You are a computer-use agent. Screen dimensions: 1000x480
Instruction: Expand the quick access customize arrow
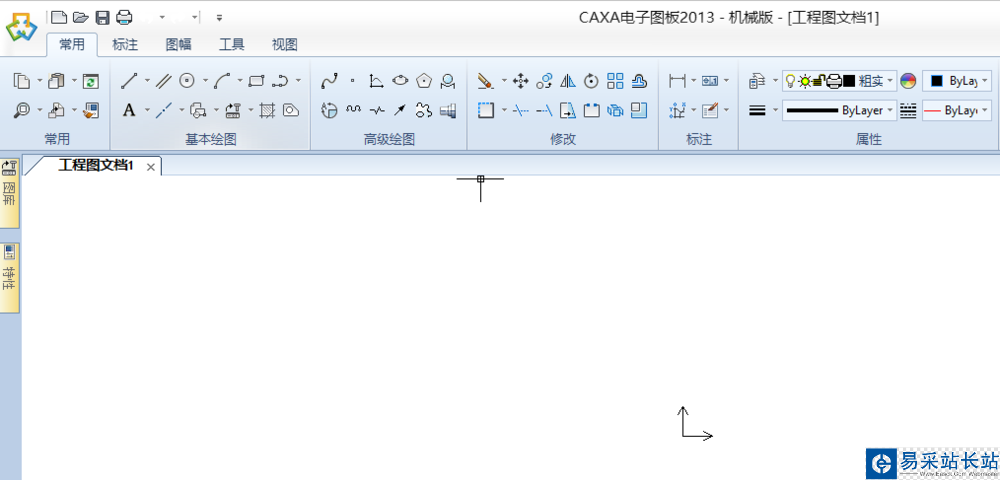tap(219, 17)
